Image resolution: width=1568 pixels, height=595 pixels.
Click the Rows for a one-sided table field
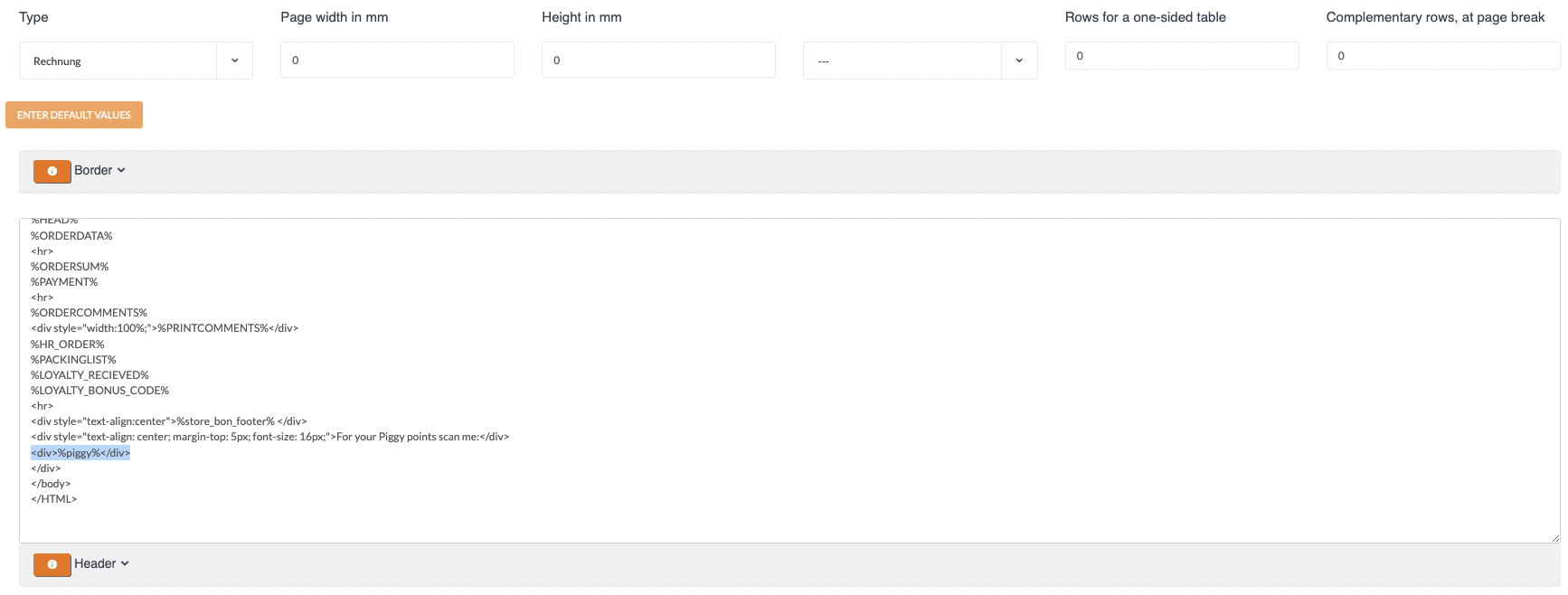[x=1181, y=55]
